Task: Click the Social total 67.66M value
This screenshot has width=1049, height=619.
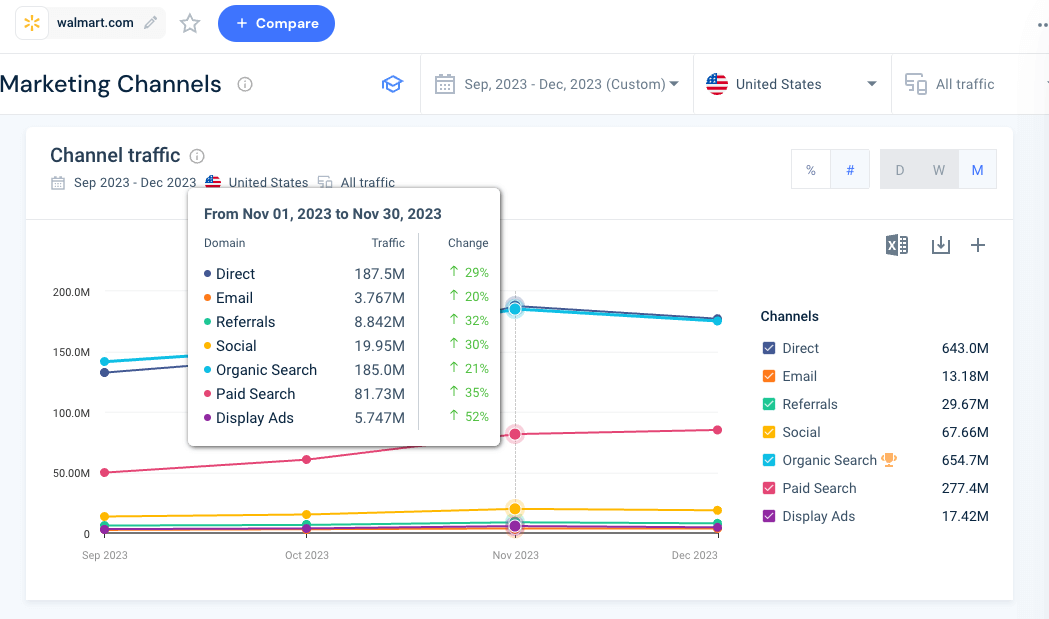Action: click(x=965, y=432)
